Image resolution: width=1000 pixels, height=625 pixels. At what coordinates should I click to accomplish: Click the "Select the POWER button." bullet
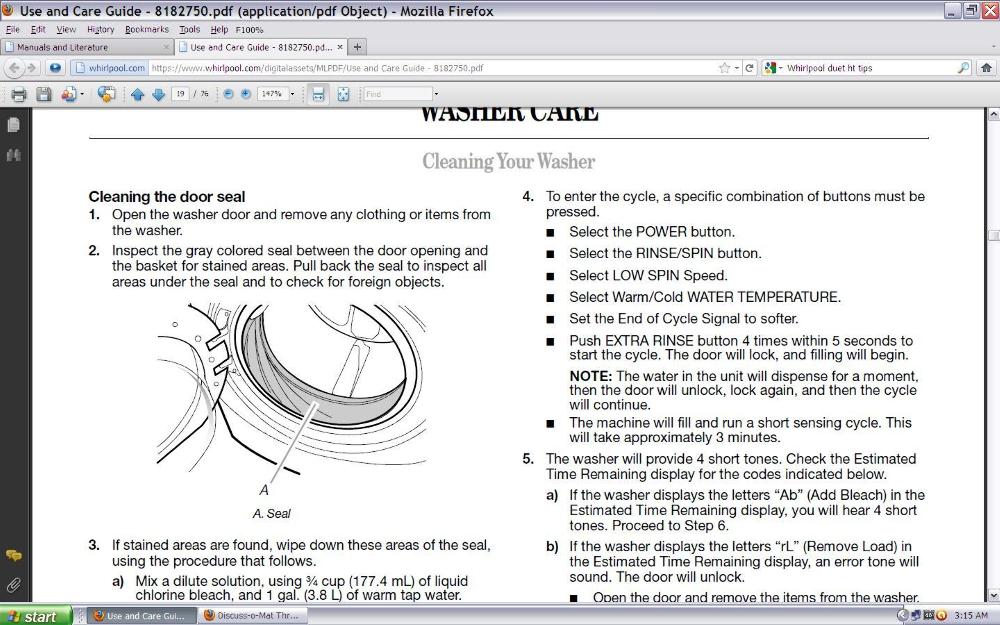pos(652,232)
